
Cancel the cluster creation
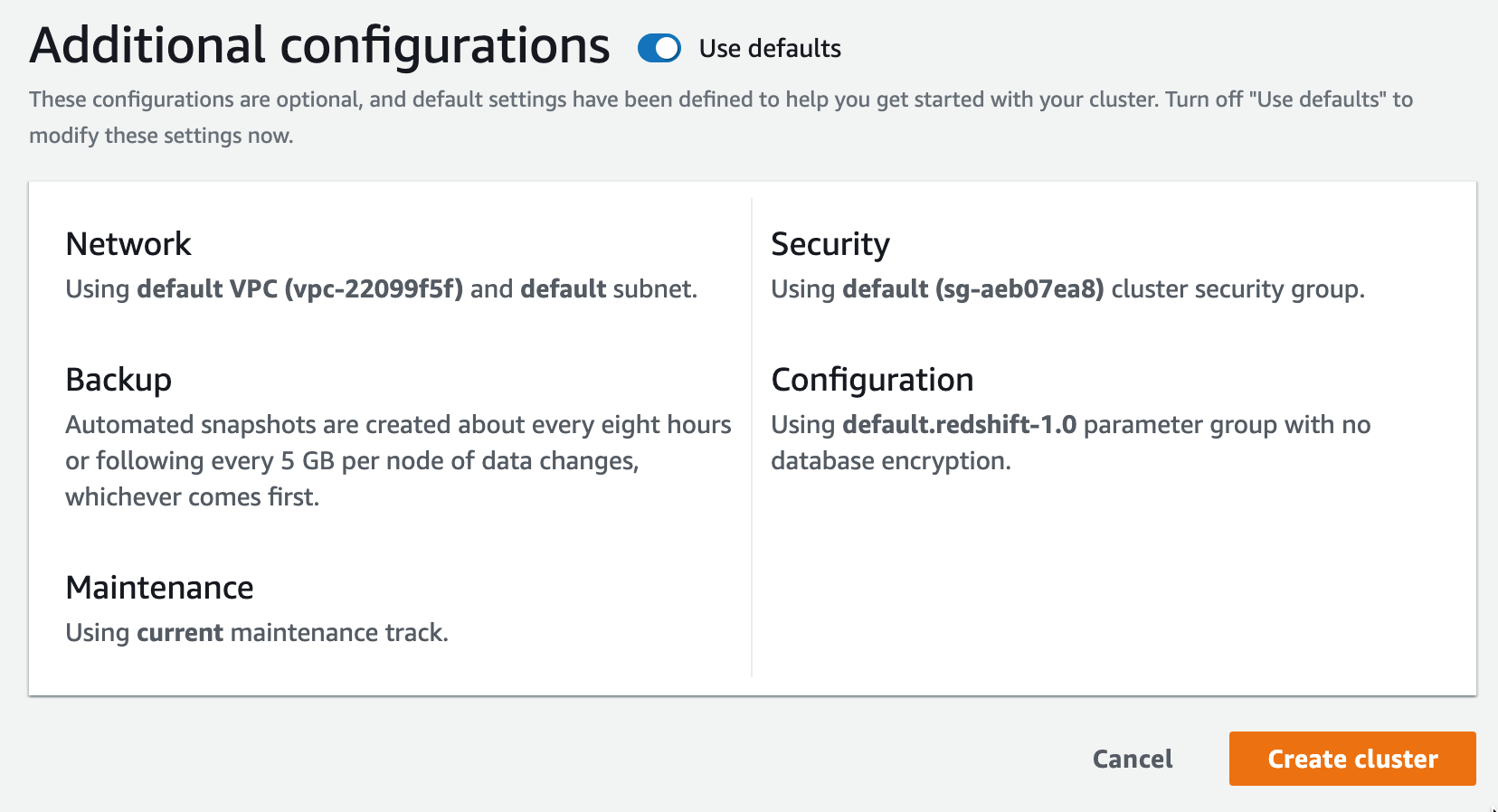pos(1133,759)
